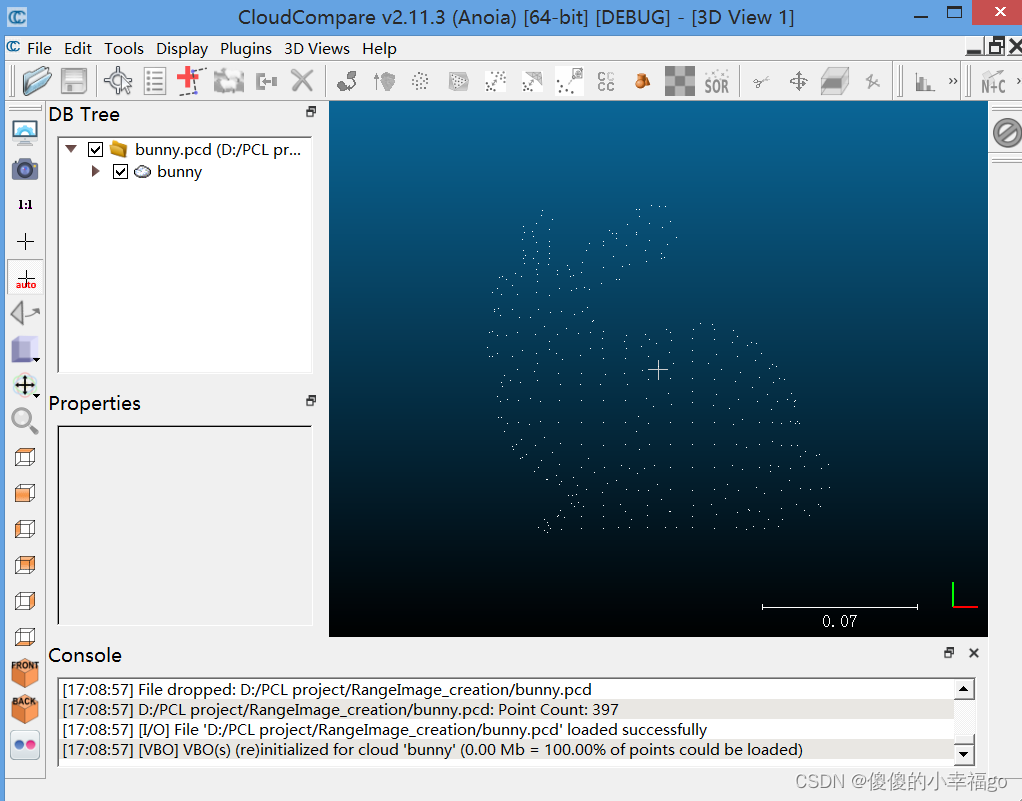
Task: Open a file with the folder icon
Action: 36,81
